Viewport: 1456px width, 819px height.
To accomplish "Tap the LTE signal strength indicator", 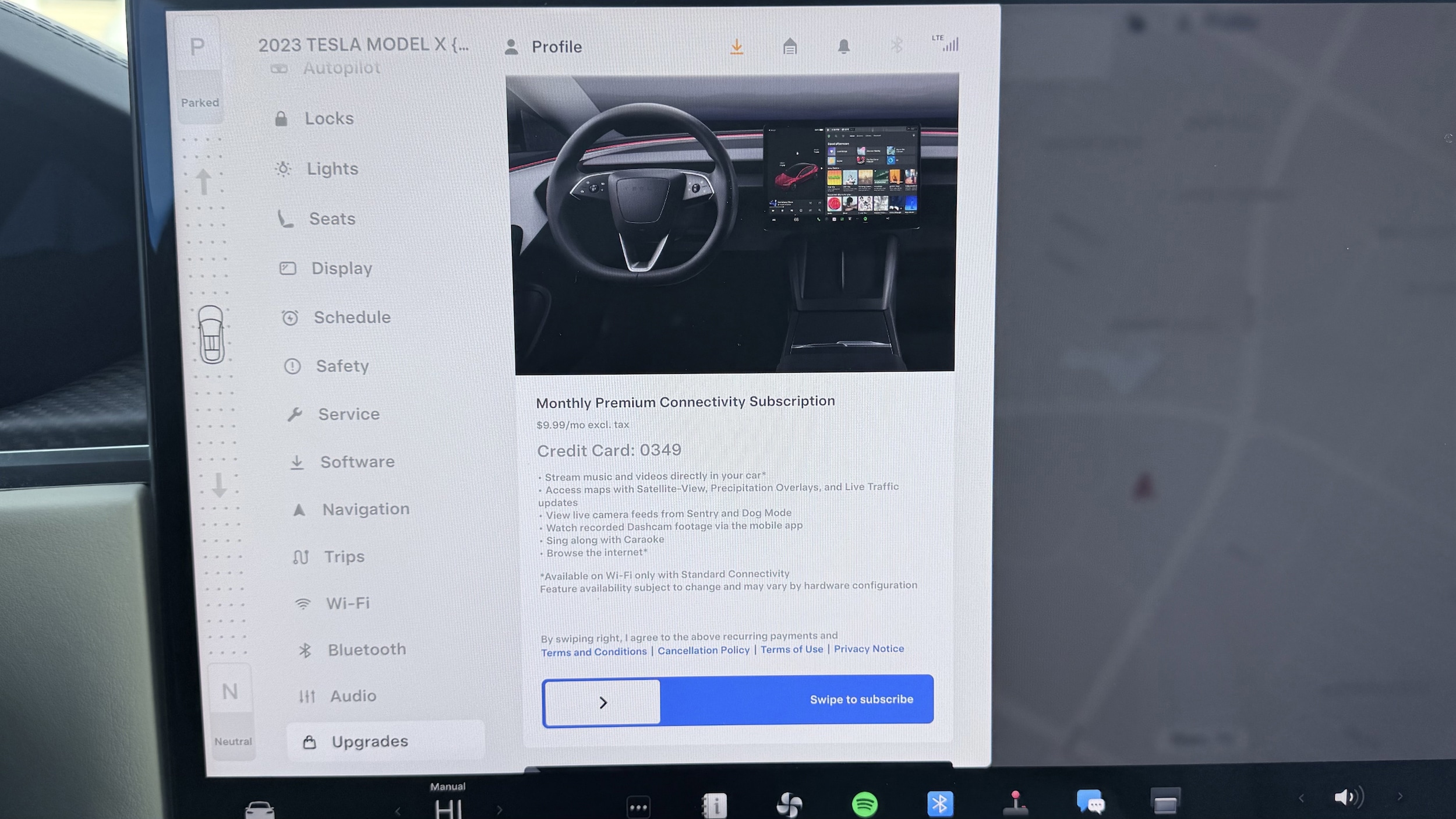I will pos(946,43).
